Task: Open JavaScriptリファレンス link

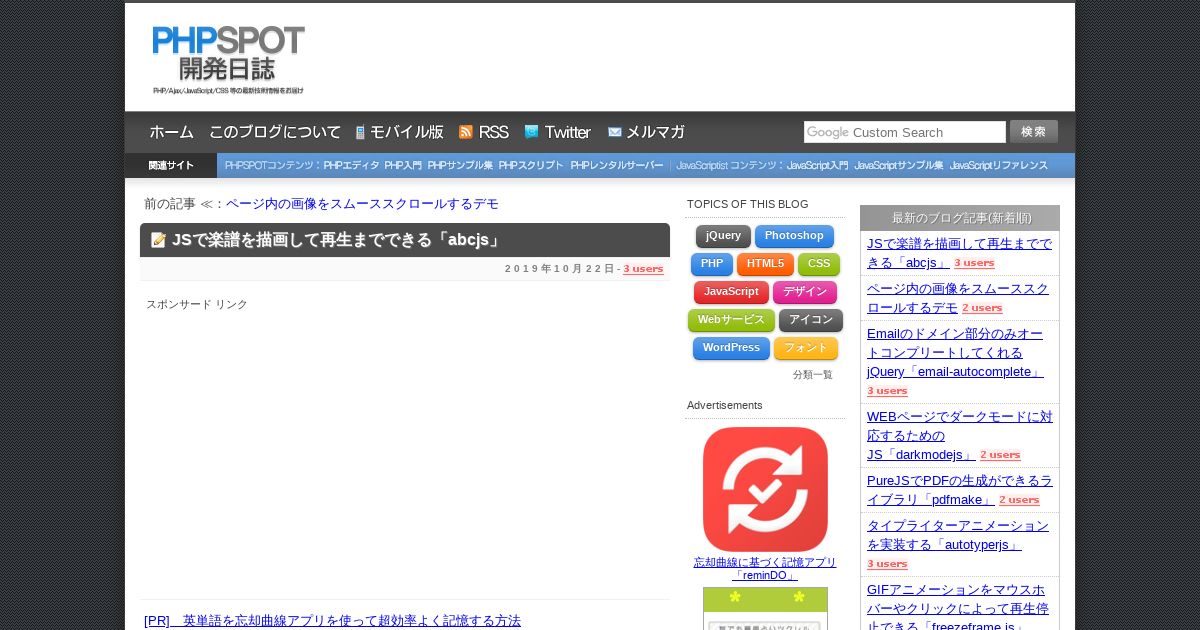Action: tap(999, 166)
